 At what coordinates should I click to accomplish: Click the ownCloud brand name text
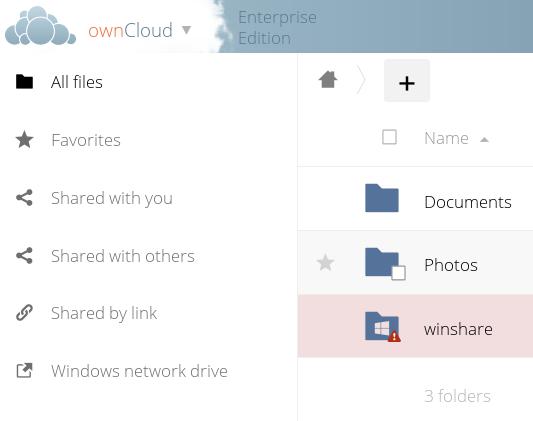coord(130,30)
